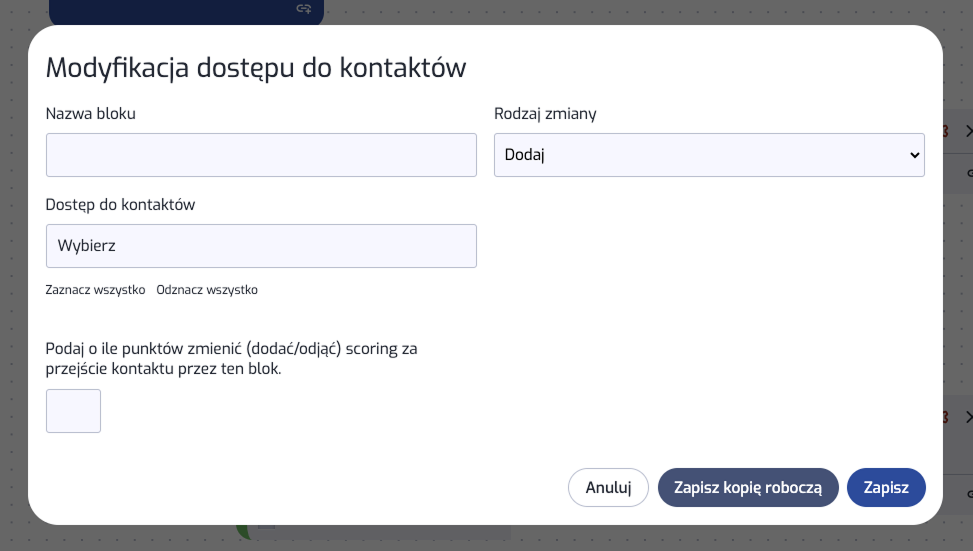The image size is (973, 551).
Task: Click the add-link icon on the dark block
Action: [x=303, y=9]
